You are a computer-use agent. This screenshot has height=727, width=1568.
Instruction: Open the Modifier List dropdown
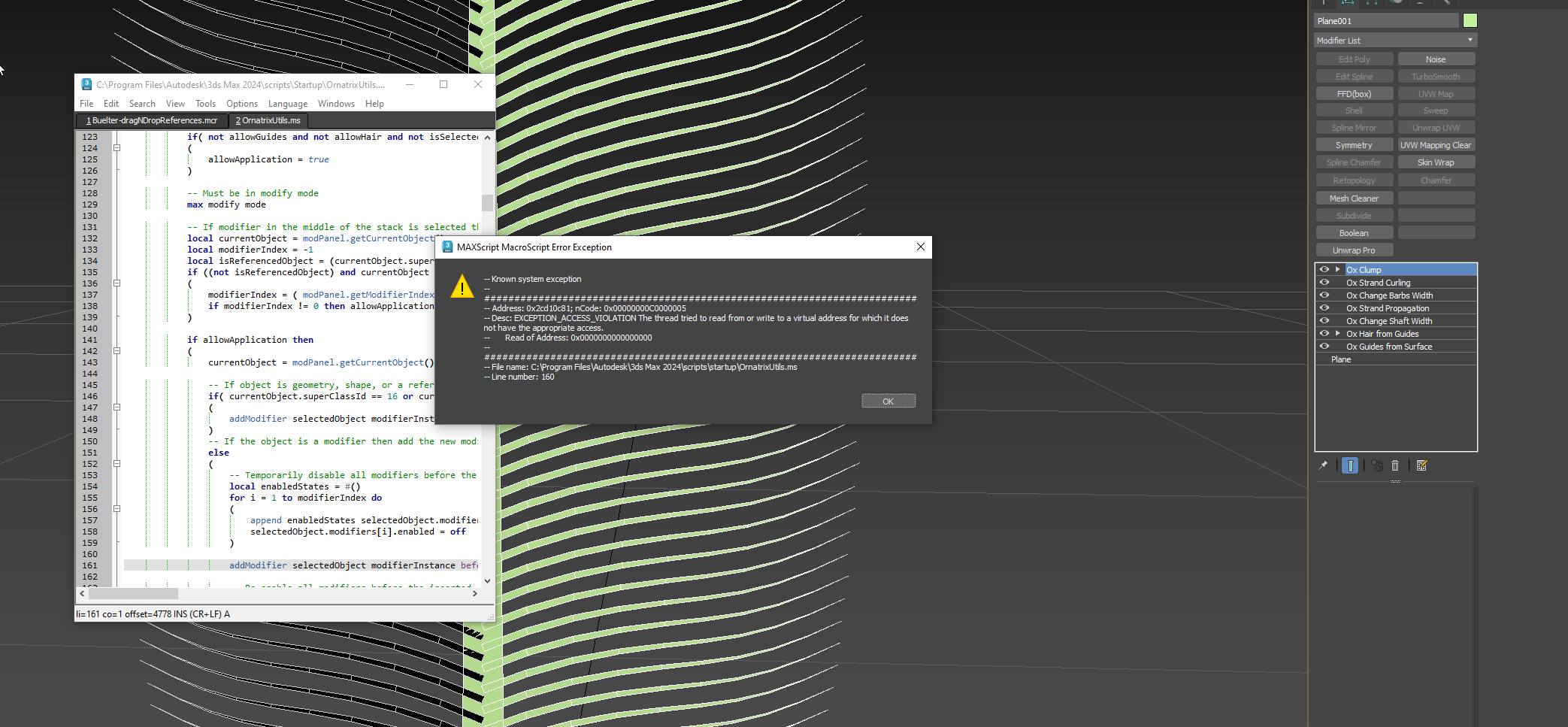click(x=1395, y=41)
